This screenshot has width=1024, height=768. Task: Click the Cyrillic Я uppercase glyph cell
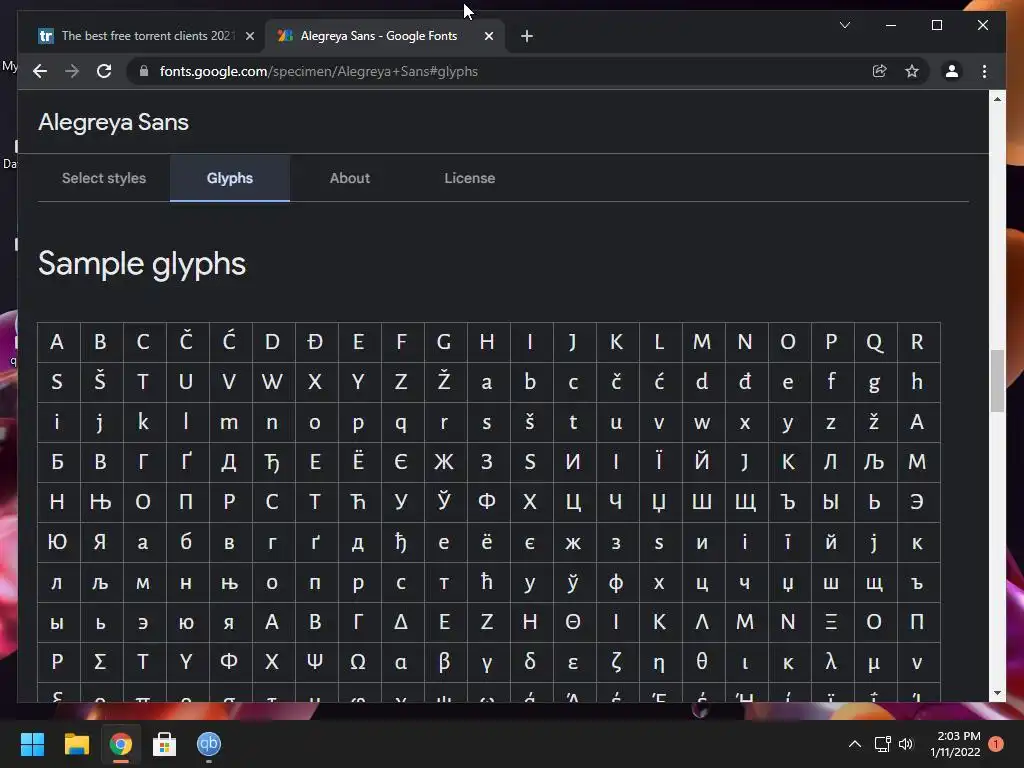click(x=100, y=543)
